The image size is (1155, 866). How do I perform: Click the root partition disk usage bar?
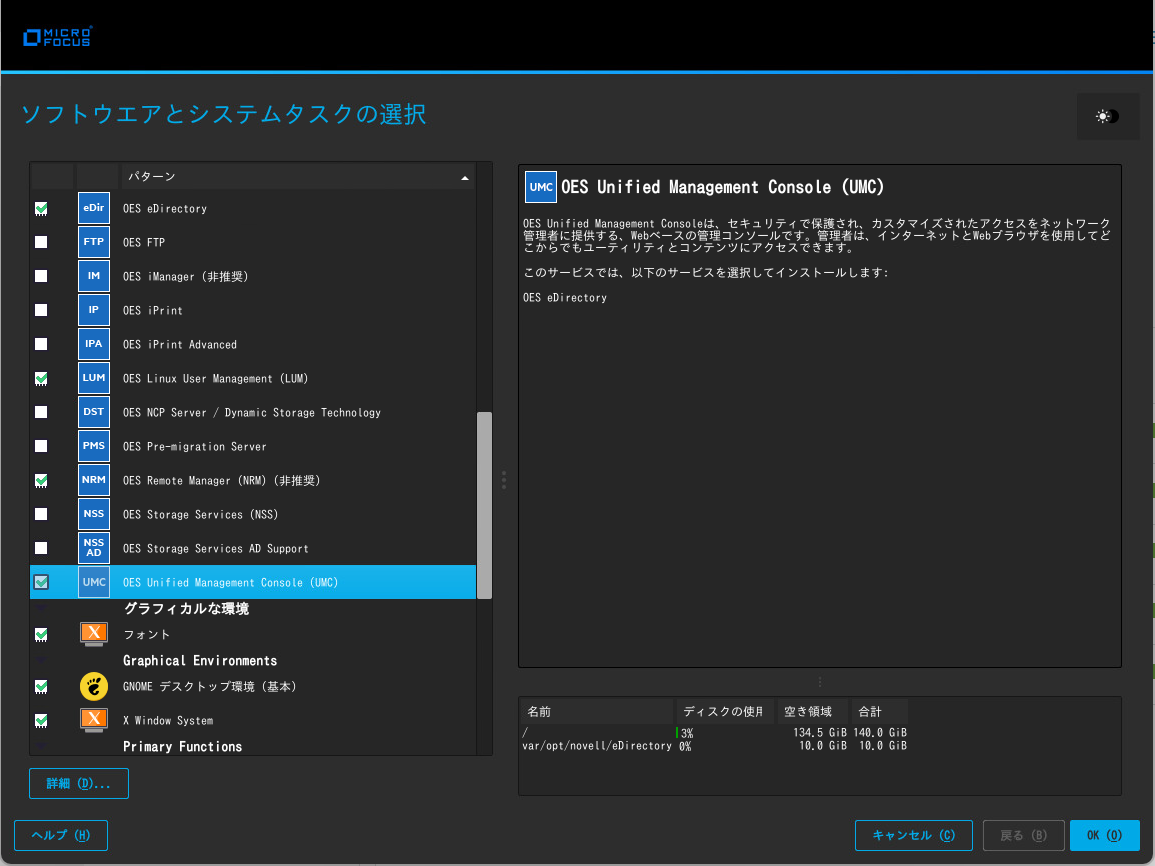(x=692, y=732)
